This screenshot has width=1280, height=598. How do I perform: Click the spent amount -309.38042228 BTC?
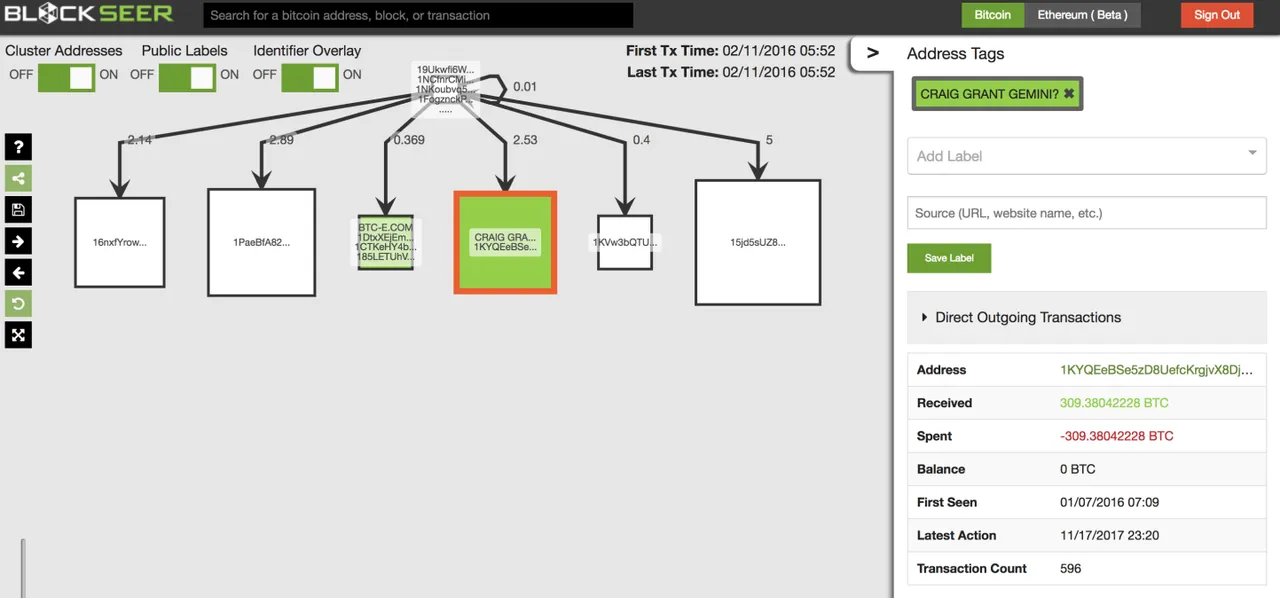(1116, 436)
